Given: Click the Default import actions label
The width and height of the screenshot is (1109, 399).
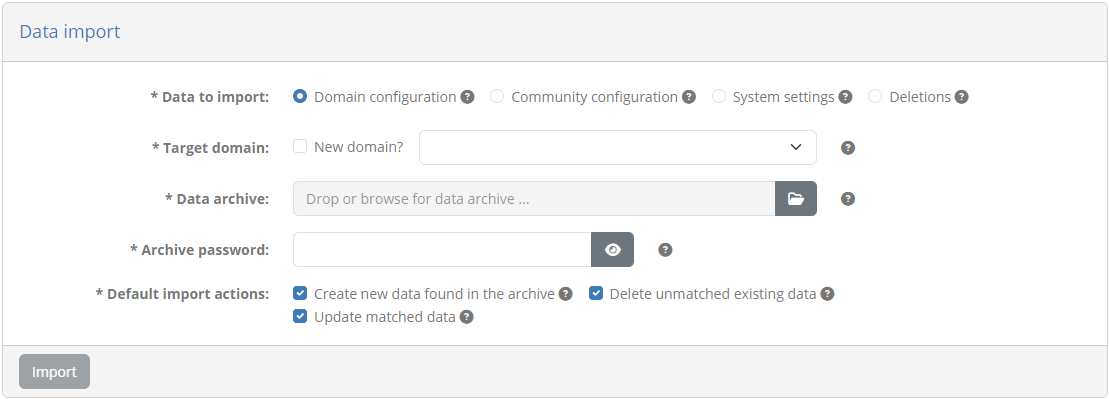Looking at the screenshot, I should click(x=182, y=294).
